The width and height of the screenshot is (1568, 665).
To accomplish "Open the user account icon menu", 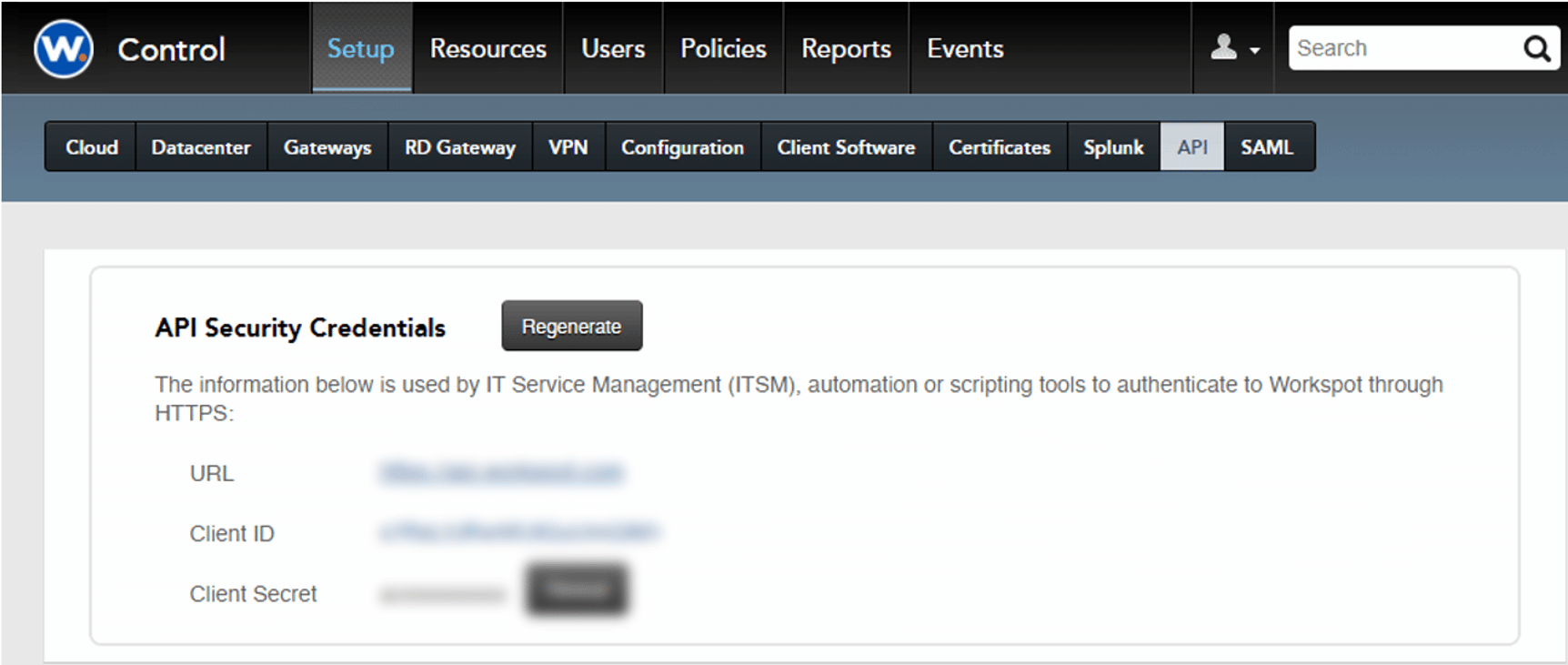I will click(x=1234, y=48).
